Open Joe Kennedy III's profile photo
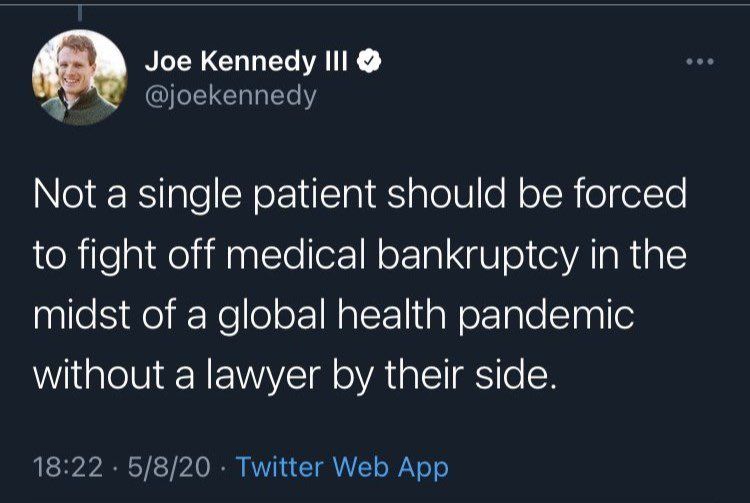The width and height of the screenshot is (750, 503). tap(80, 78)
